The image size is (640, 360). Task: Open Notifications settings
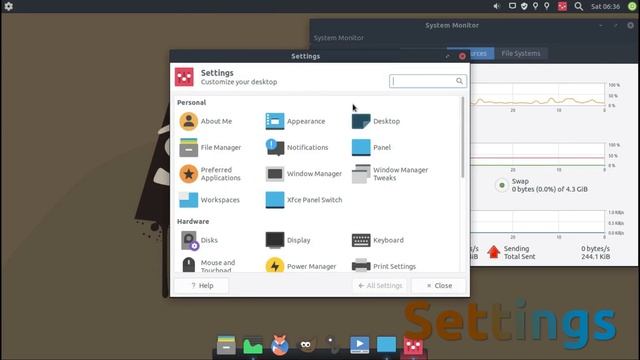pos(296,147)
